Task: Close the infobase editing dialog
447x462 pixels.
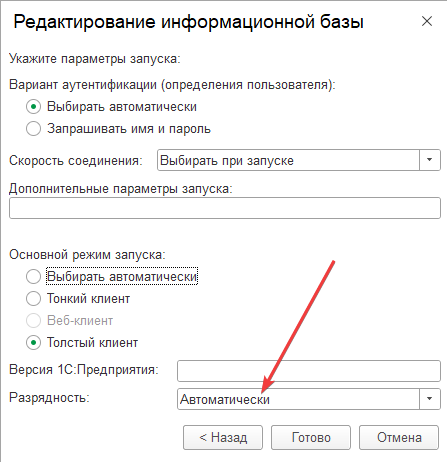Action: pyautogui.click(x=427, y=21)
